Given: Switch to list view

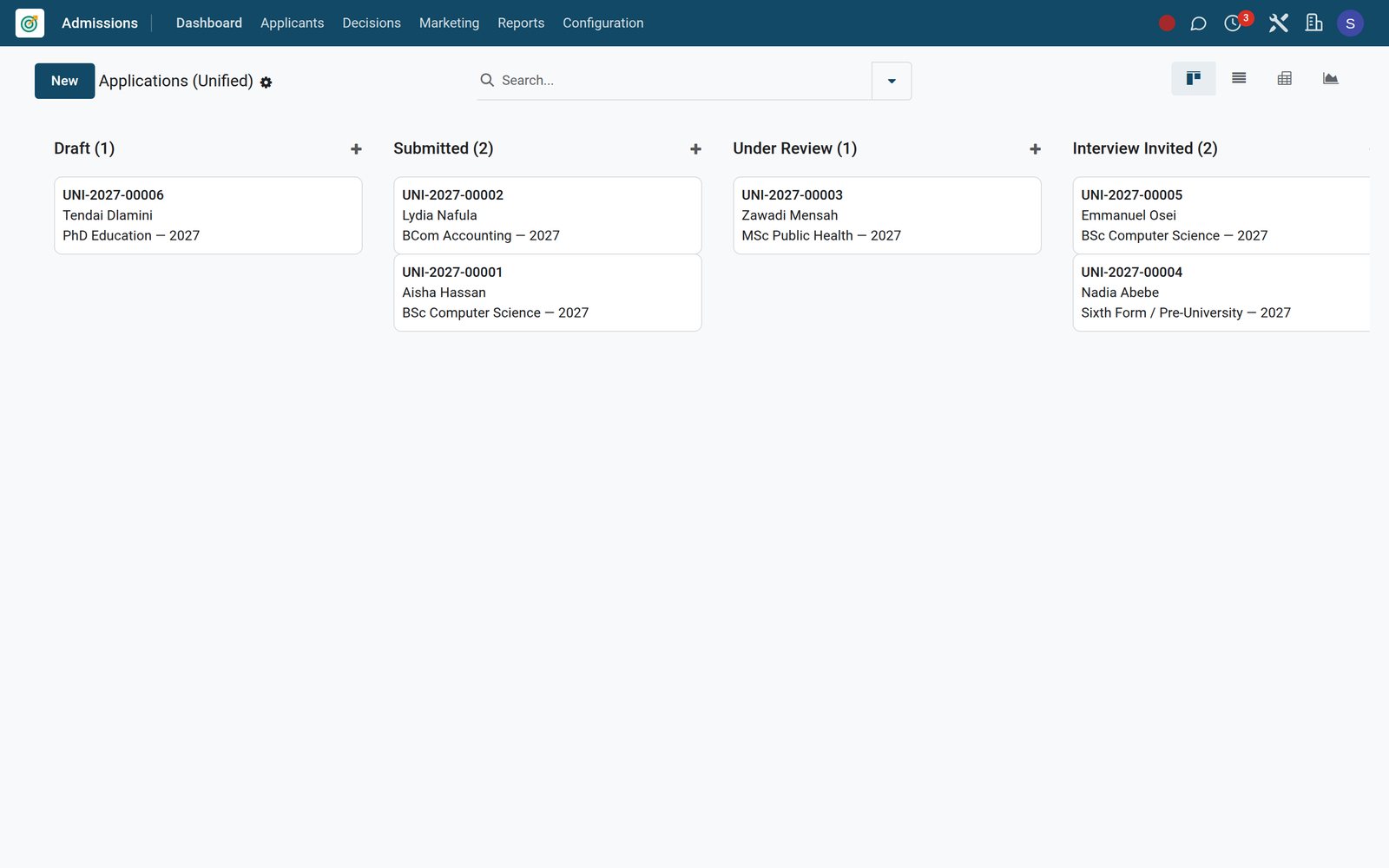Looking at the screenshot, I should 1239,78.
